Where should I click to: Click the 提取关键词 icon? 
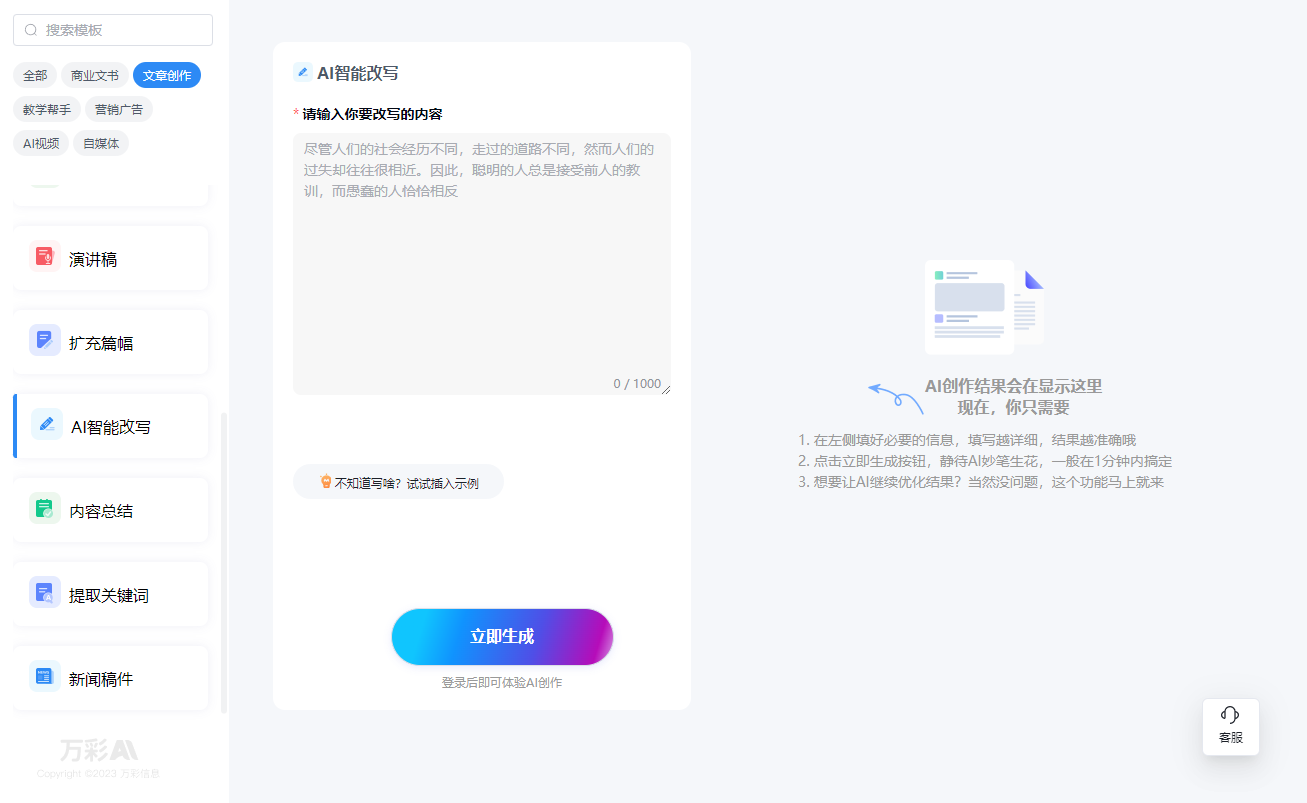[x=44, y=594]
